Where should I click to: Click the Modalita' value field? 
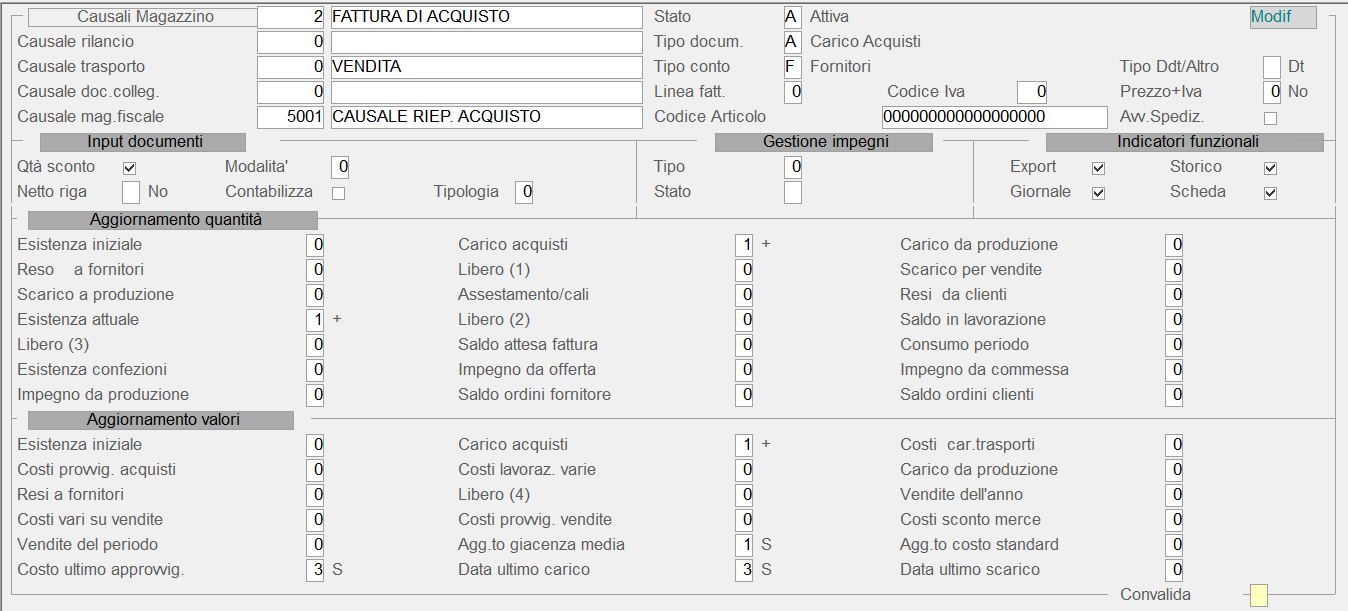[x=340, y=167]
